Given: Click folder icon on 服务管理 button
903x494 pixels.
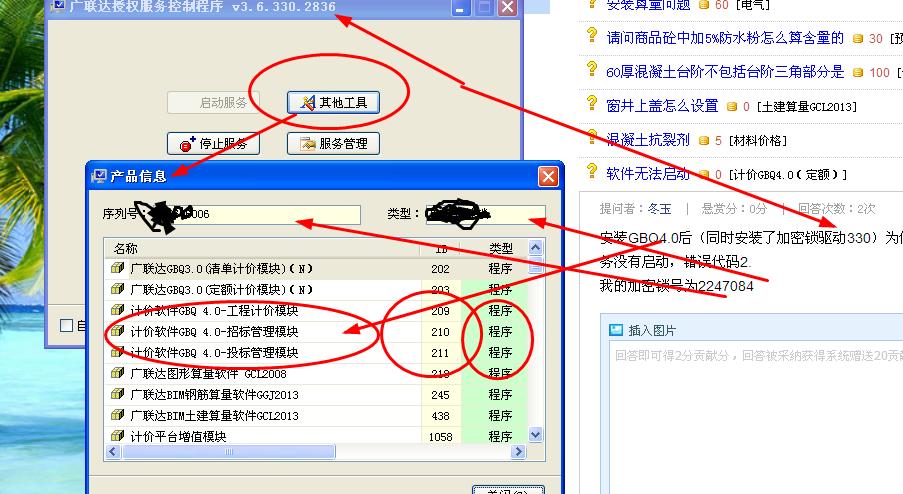Looking at the screenshot, I should 308,143.
